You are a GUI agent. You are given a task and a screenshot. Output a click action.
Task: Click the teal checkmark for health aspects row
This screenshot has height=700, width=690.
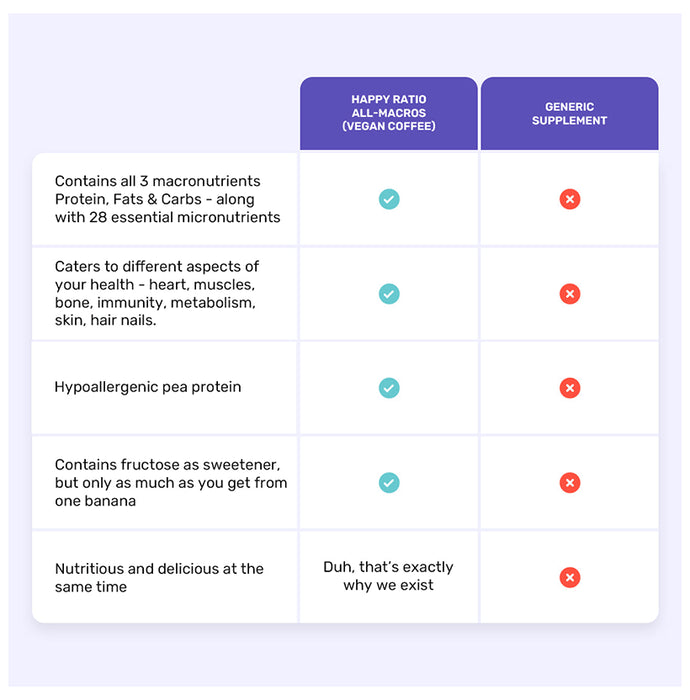389,294
